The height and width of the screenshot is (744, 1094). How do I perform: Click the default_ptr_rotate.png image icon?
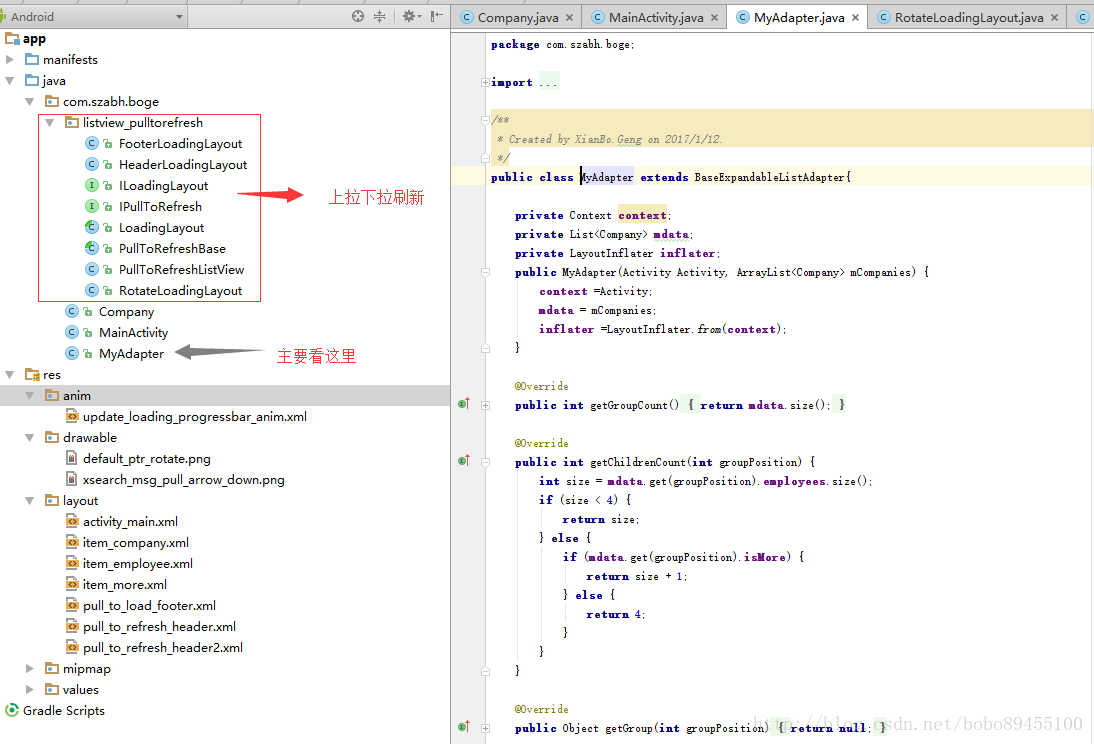[72, 458]
